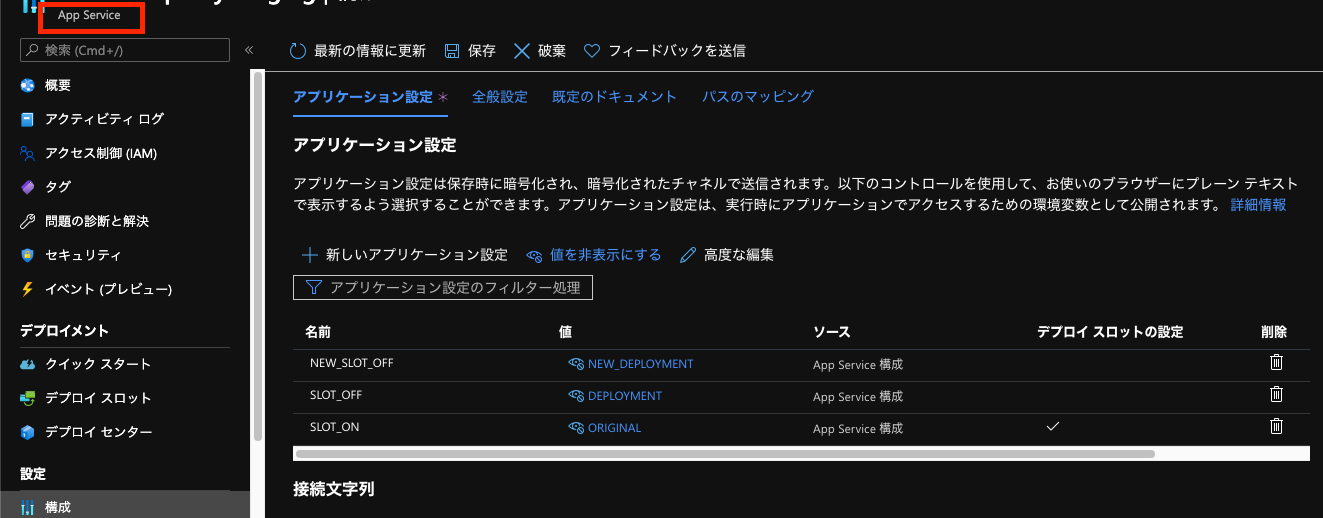Click the 概要 sidebar icon
Image resolution: width=1323 pixels, height=518 pixels.
28,86
